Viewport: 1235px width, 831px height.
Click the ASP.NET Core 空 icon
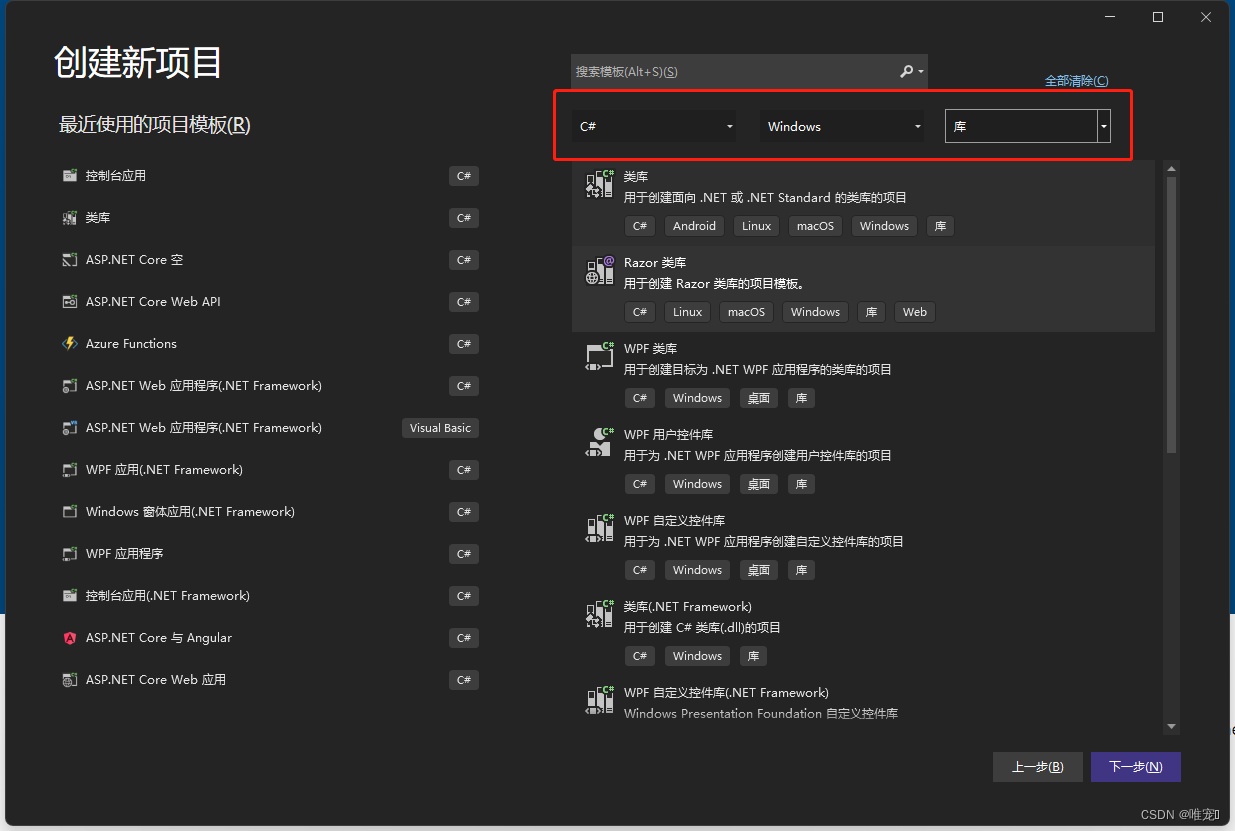tap(70, 260)
